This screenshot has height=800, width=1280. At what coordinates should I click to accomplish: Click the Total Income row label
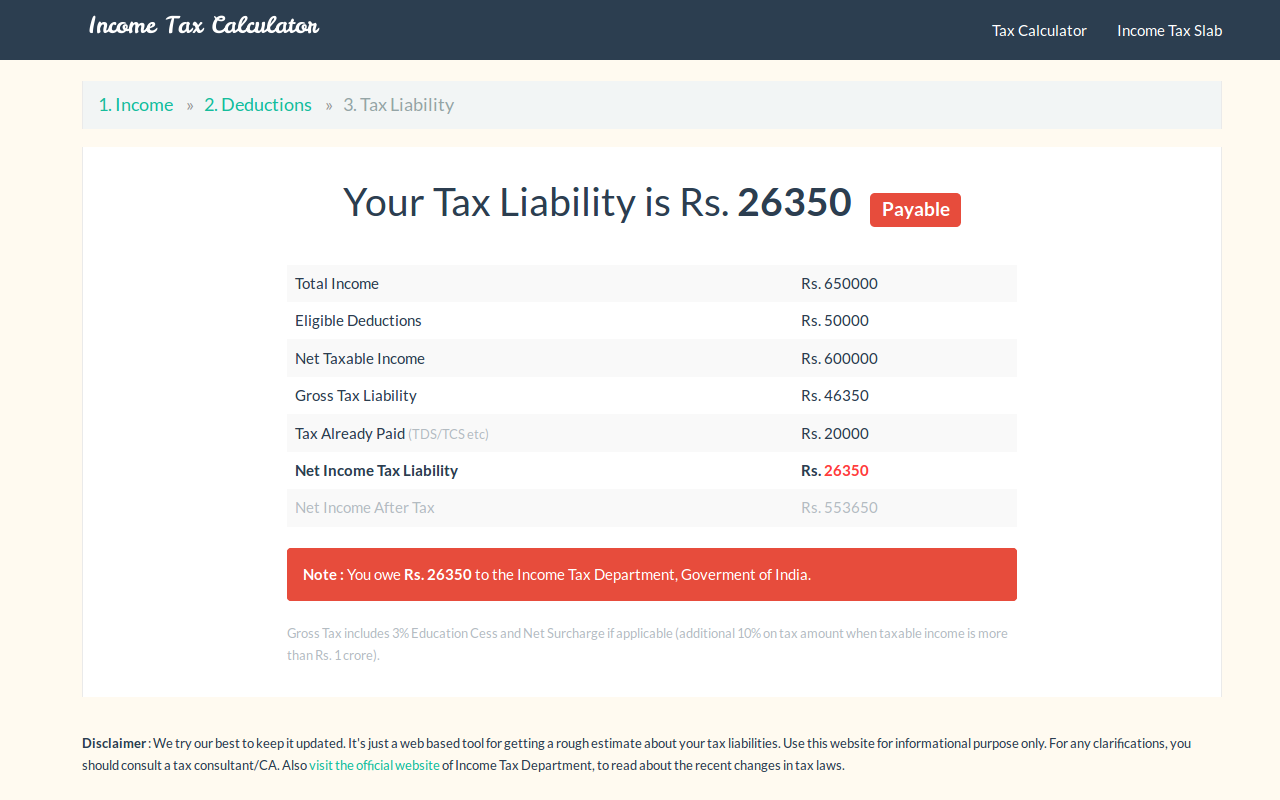click(x=337, y=284)
